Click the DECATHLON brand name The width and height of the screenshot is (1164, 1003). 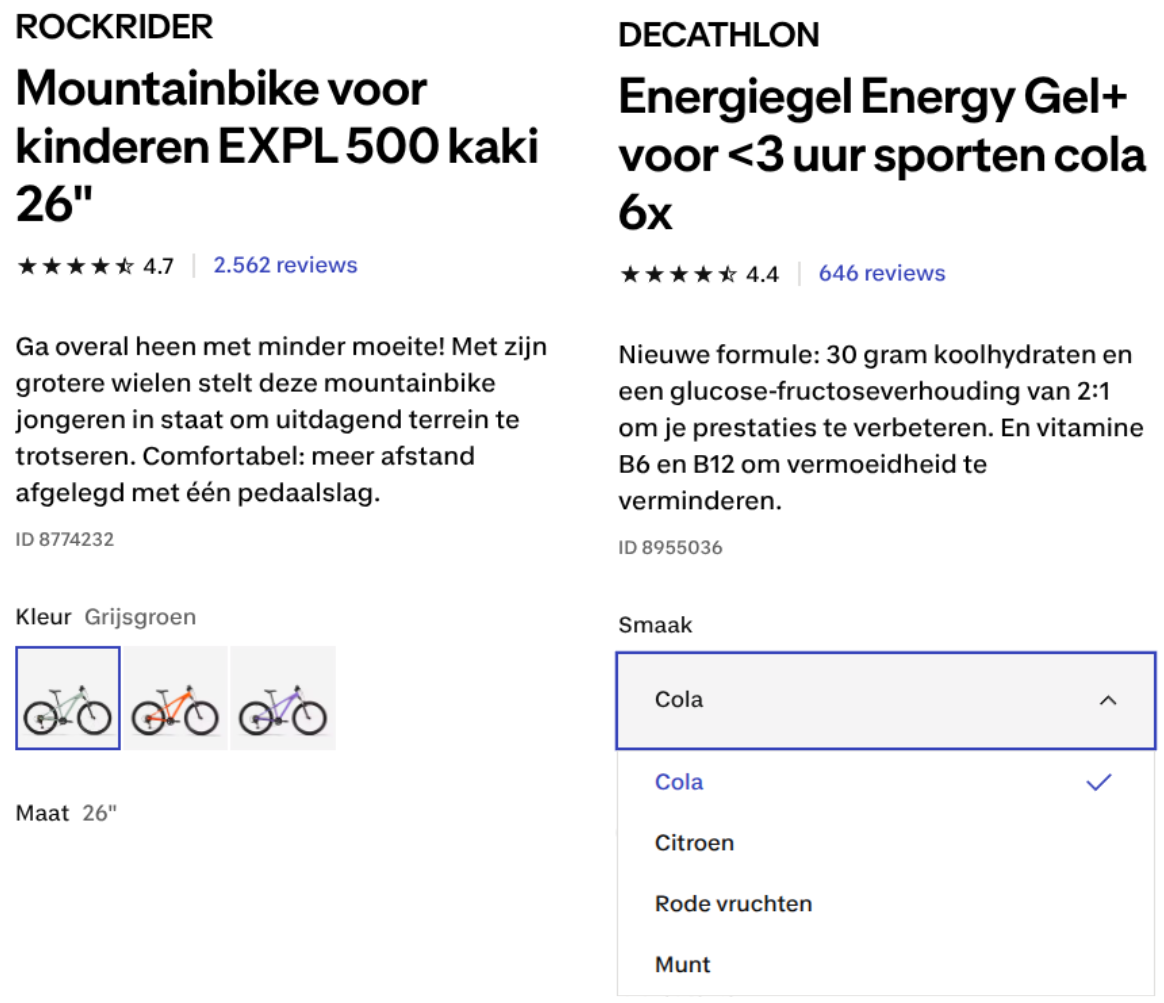click(719, 35)
